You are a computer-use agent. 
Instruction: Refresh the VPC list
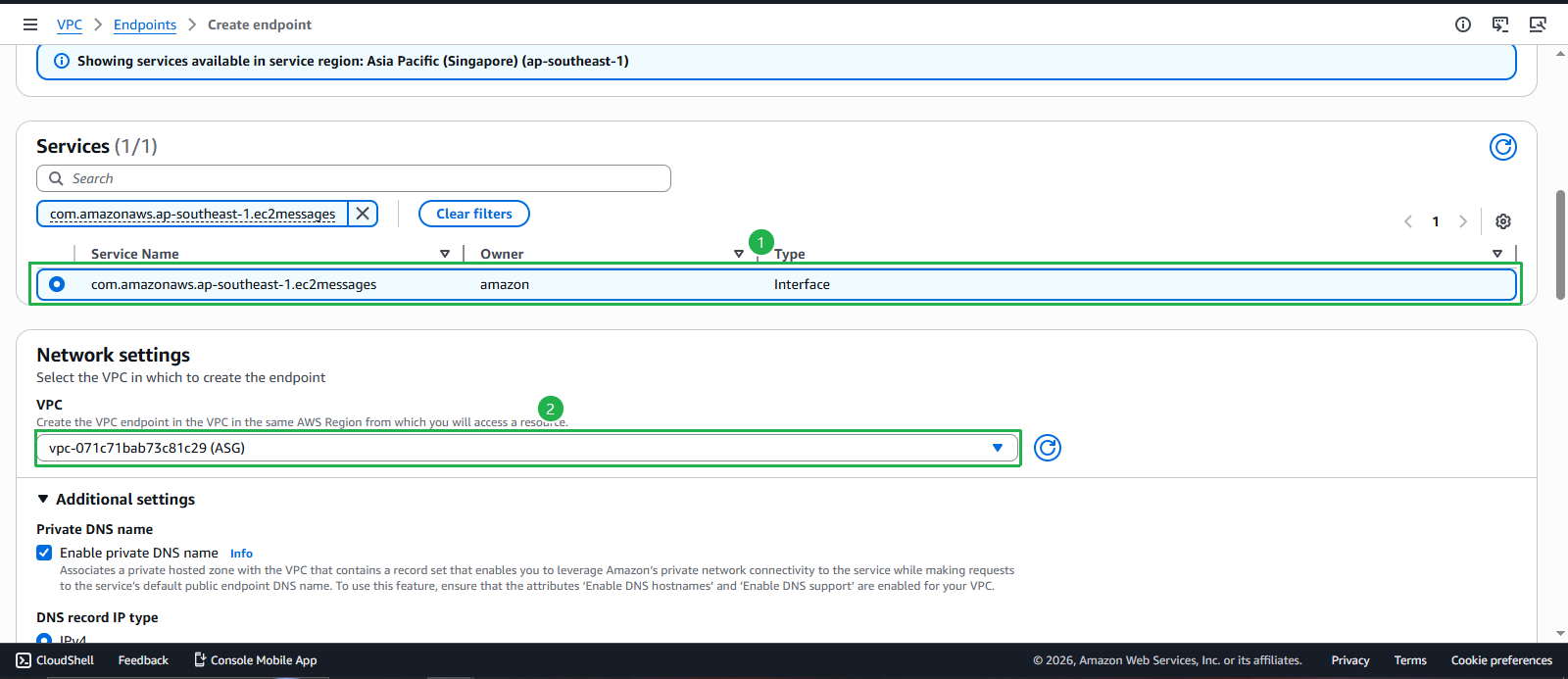coord(1048,448)
